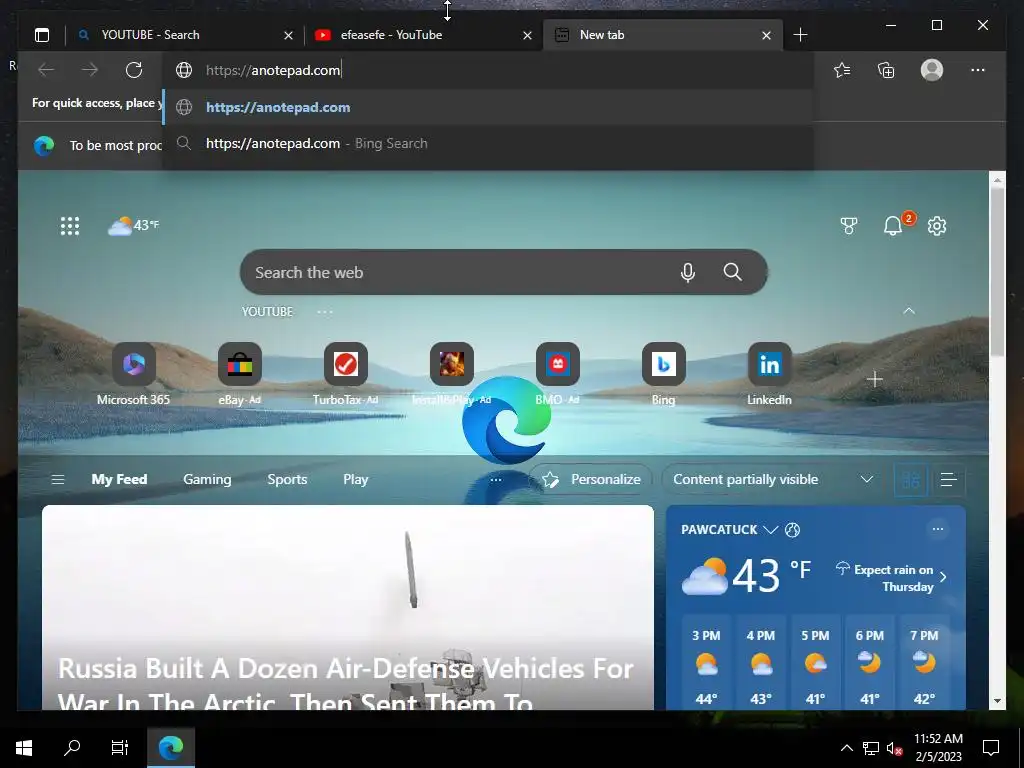Screen dimensions: 1024x768
Task: Open the Action Center notifications icon
Action: click(x=991, y=748)
